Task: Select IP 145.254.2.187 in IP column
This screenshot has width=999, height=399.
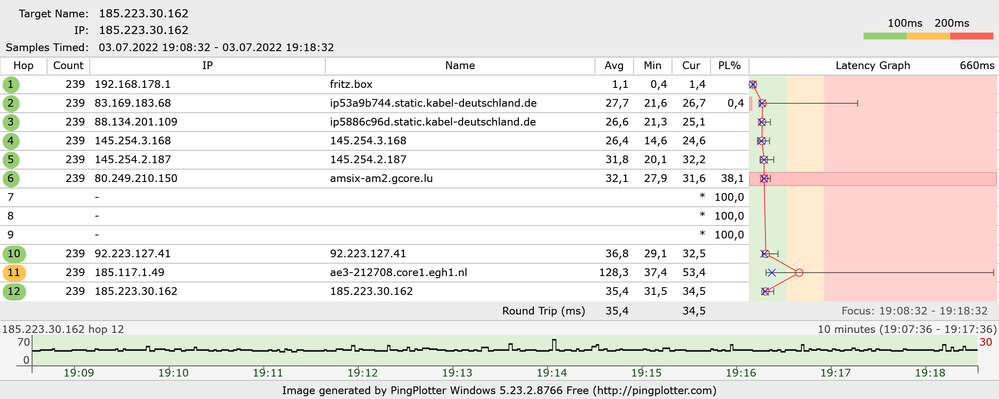Action: [x=133, y=159]
